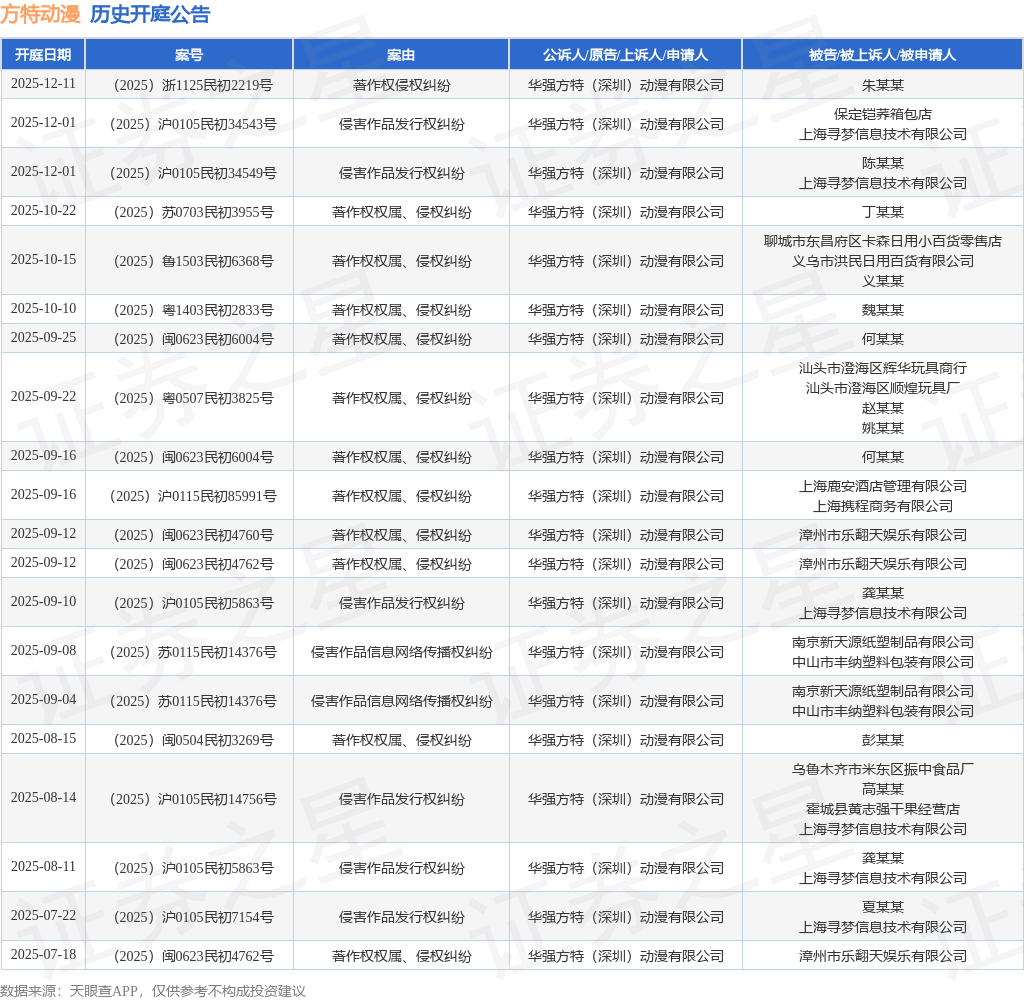Click defendant 高某某
Image resolution: width=1024 pixels, height=1000 pixels.
[882, 789]
